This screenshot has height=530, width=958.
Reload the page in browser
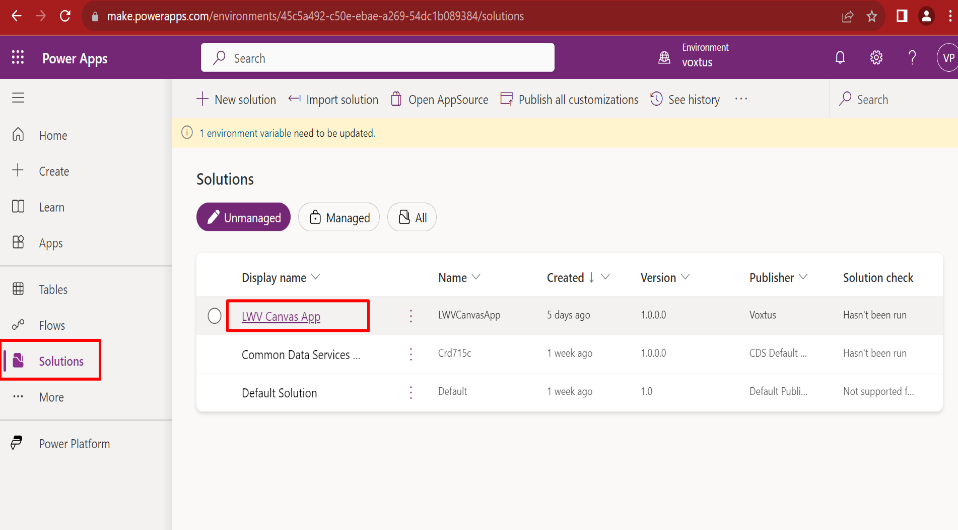coord(65,16)
